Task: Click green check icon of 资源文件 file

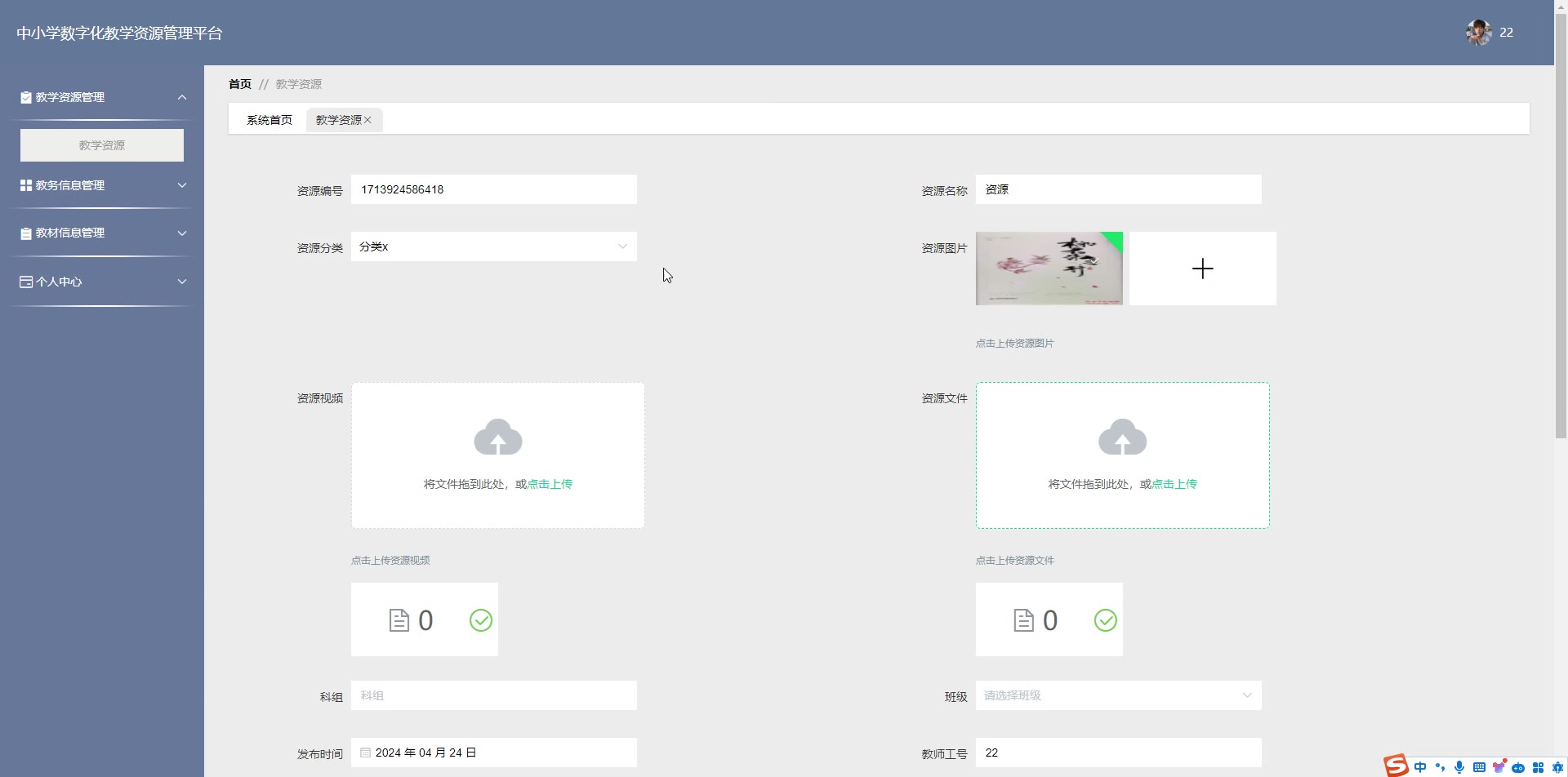Action: (1106, 620)
